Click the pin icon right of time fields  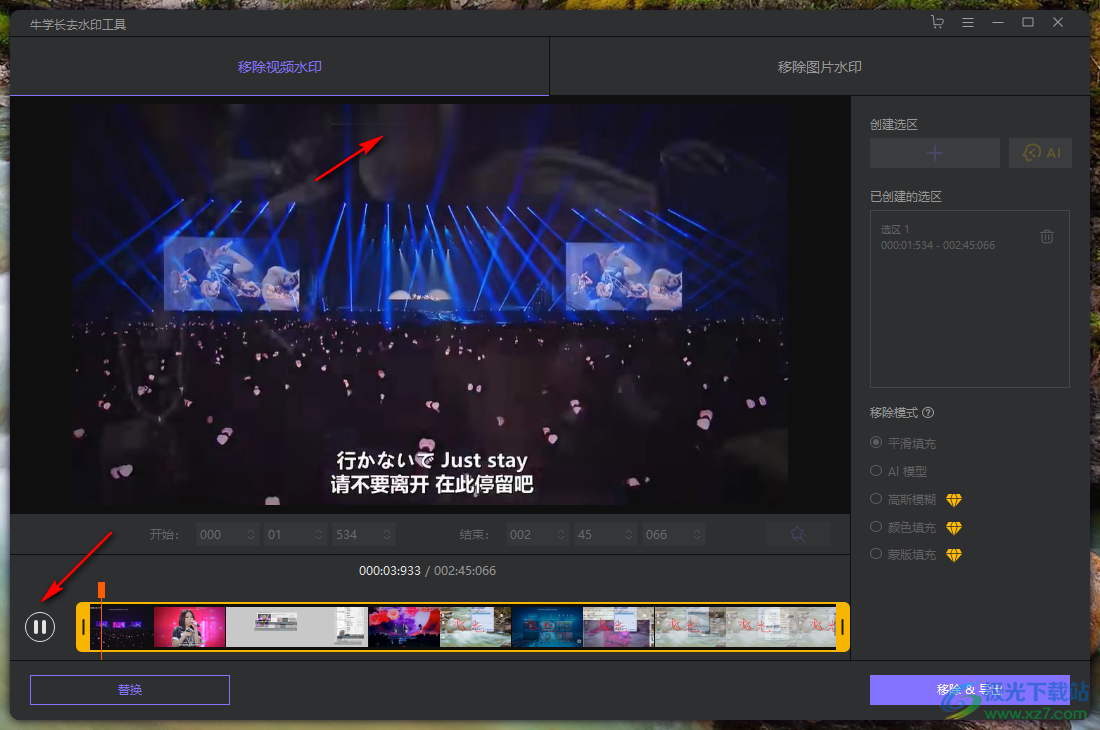[x=798, y=534]
